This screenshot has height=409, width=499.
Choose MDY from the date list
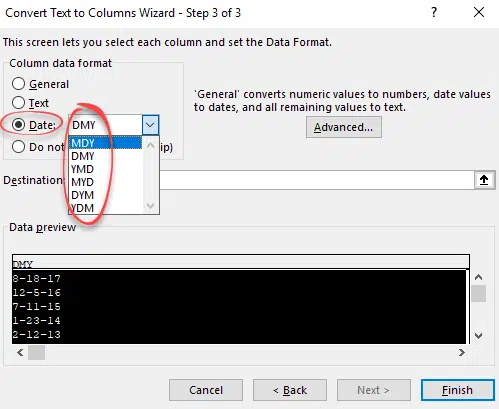coord(106,143)
